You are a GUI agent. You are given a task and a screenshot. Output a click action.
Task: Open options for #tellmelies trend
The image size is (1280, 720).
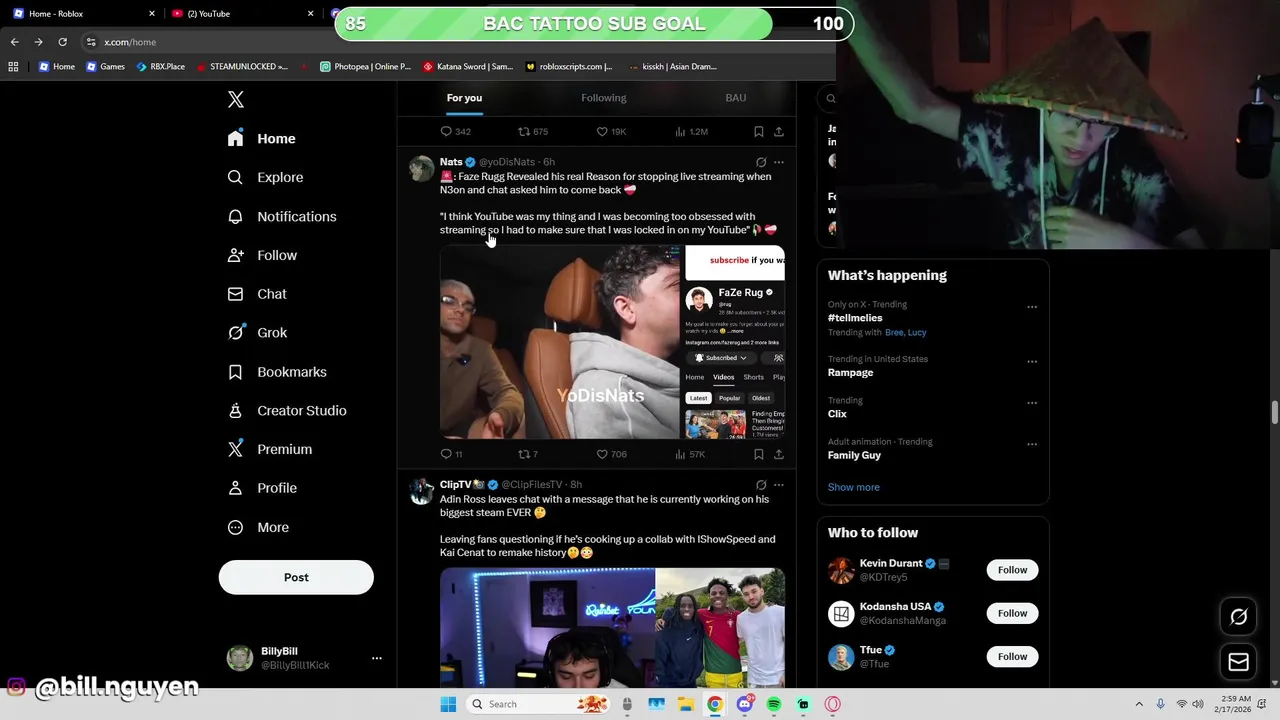coord(1032,307)
